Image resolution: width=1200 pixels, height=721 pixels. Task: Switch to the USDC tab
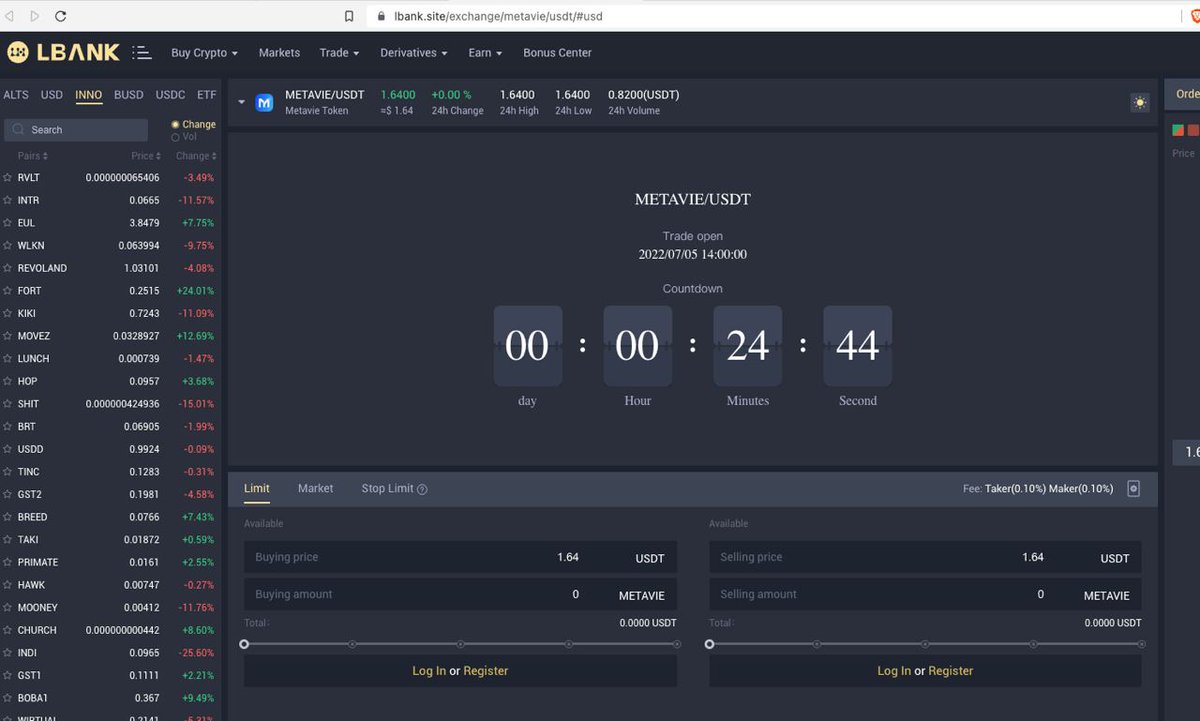click(169, 94)
